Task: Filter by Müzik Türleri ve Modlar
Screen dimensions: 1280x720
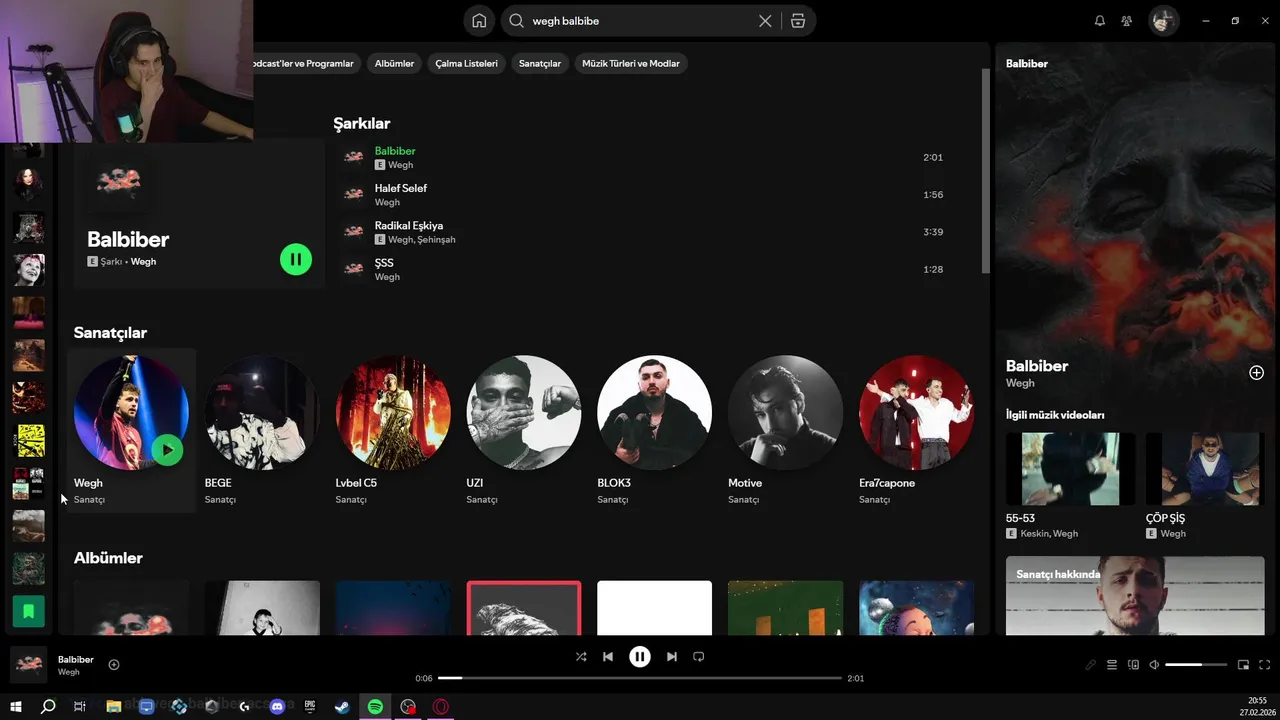Action: [x=631, y=63]
